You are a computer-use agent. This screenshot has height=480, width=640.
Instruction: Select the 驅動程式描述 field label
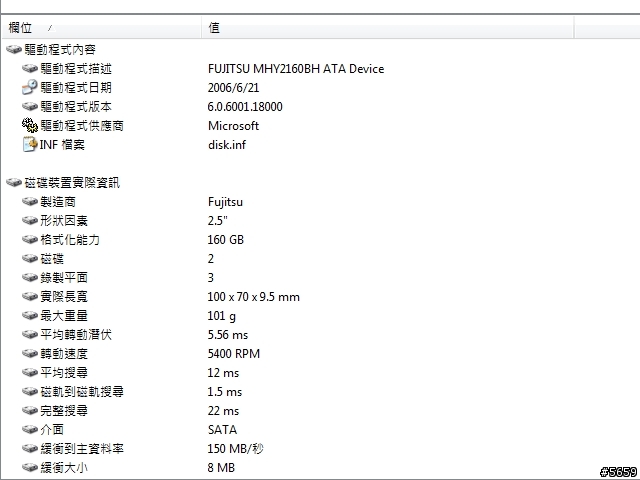tap(76, 68)
